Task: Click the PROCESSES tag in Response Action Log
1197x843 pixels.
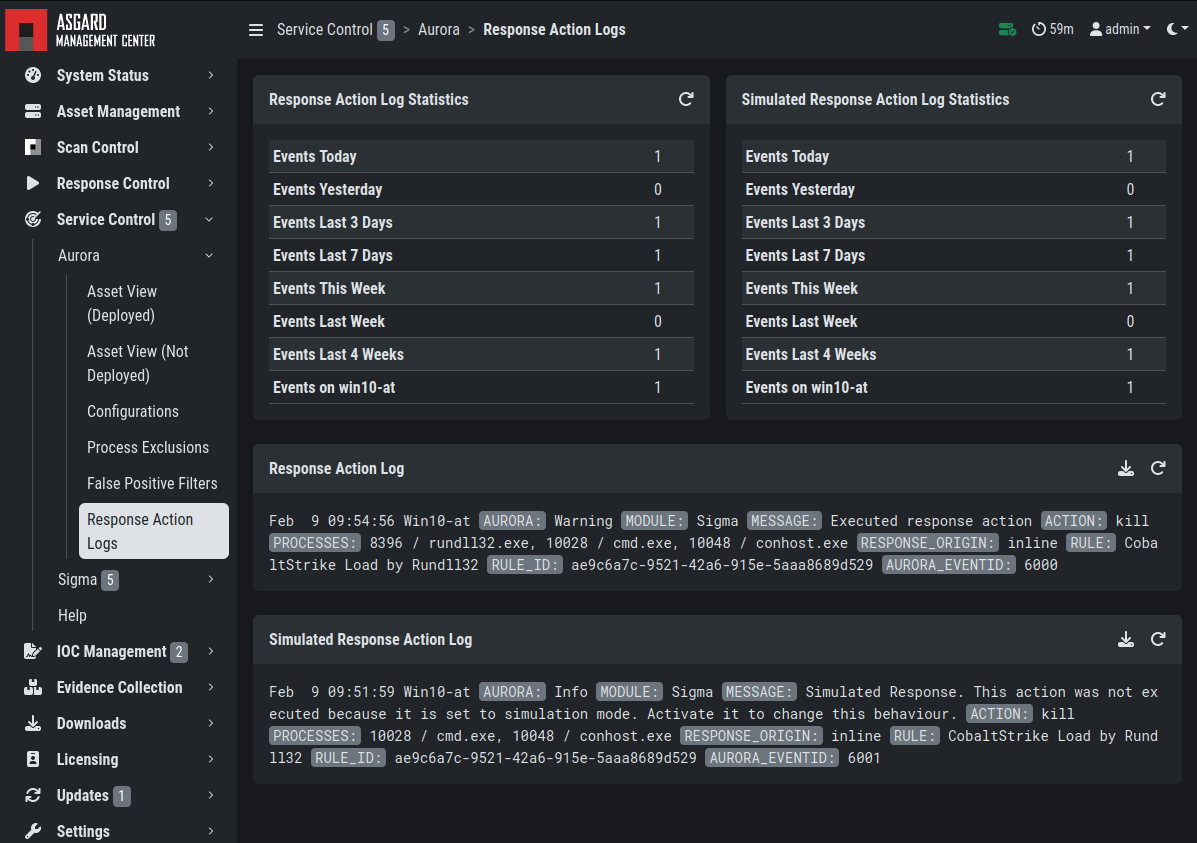Action: 315,543
